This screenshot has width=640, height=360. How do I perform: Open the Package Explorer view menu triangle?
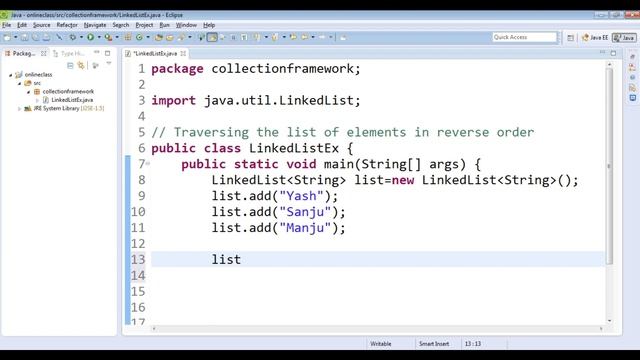[x=109, y=64]
